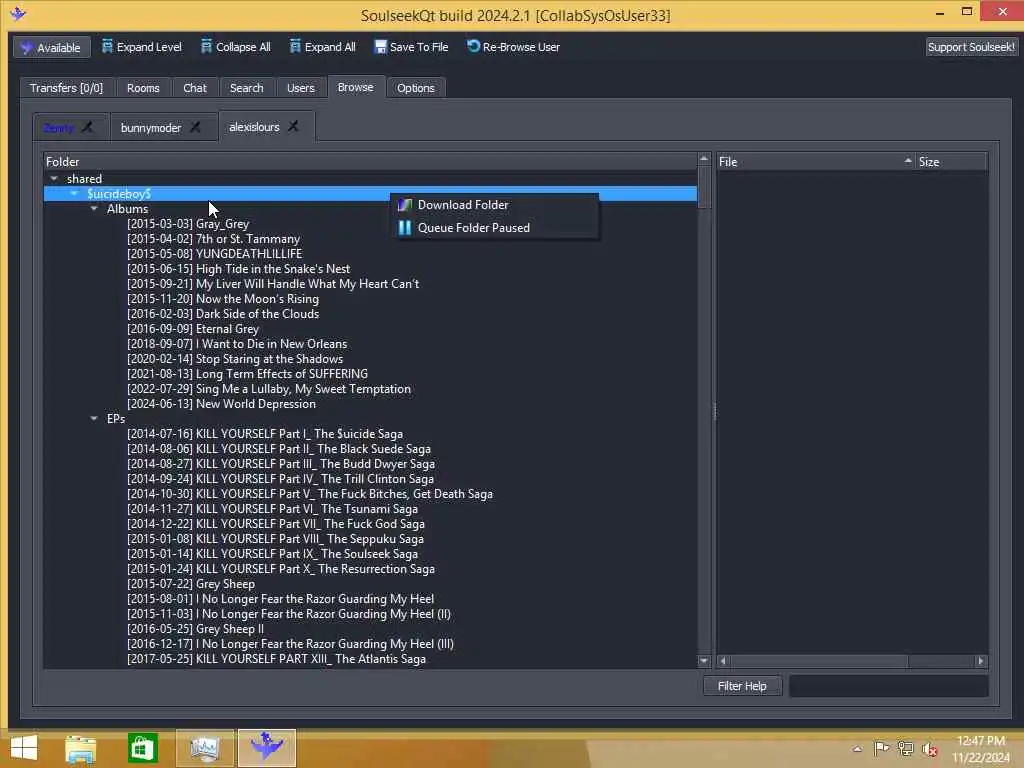Select the New World Depression folder
This screenshot has width=1024, height=768.
[x=221, y=404]
